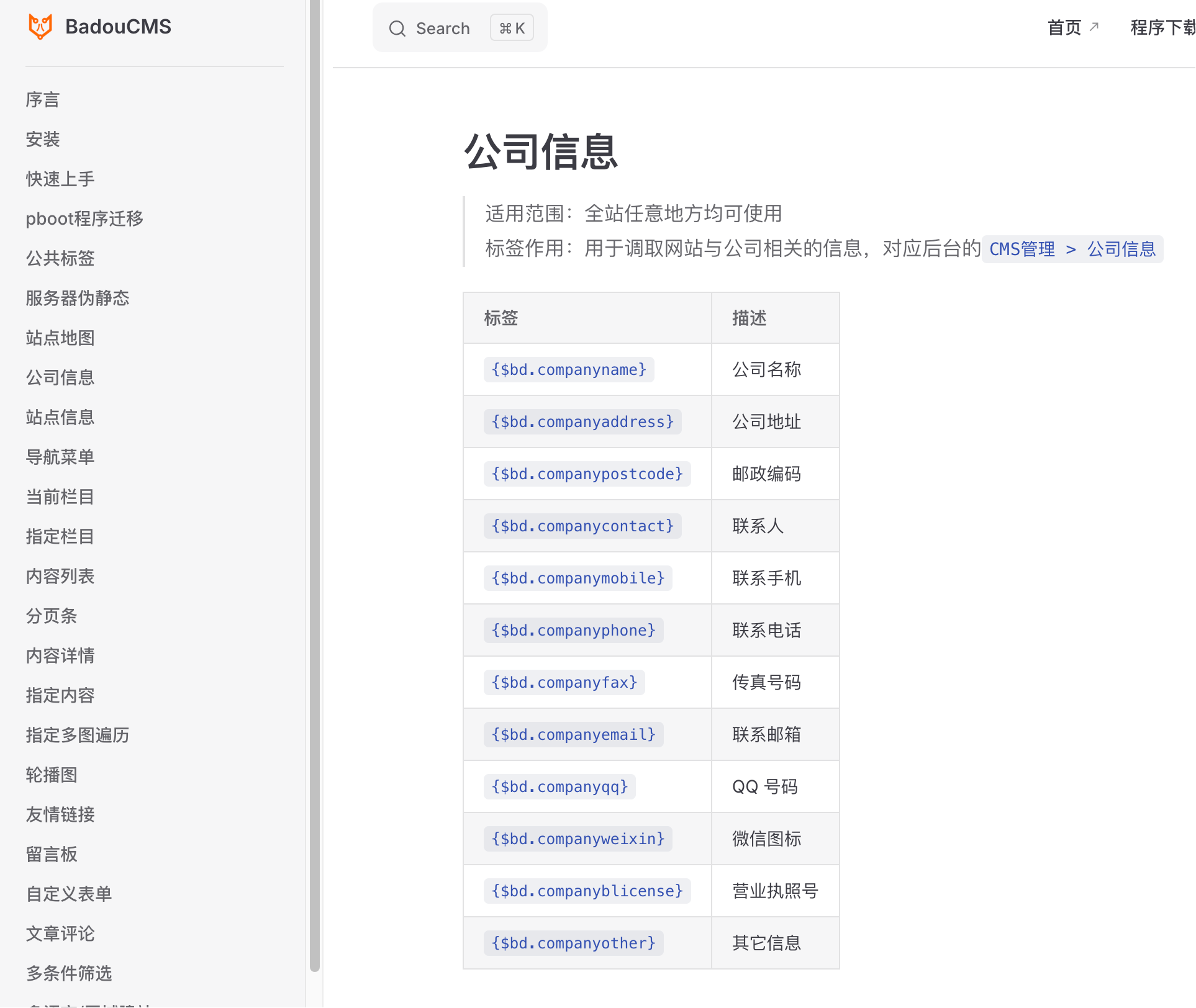Click the BadouCMS site title
The image size is (1196, 1008).
coord(118,27)
